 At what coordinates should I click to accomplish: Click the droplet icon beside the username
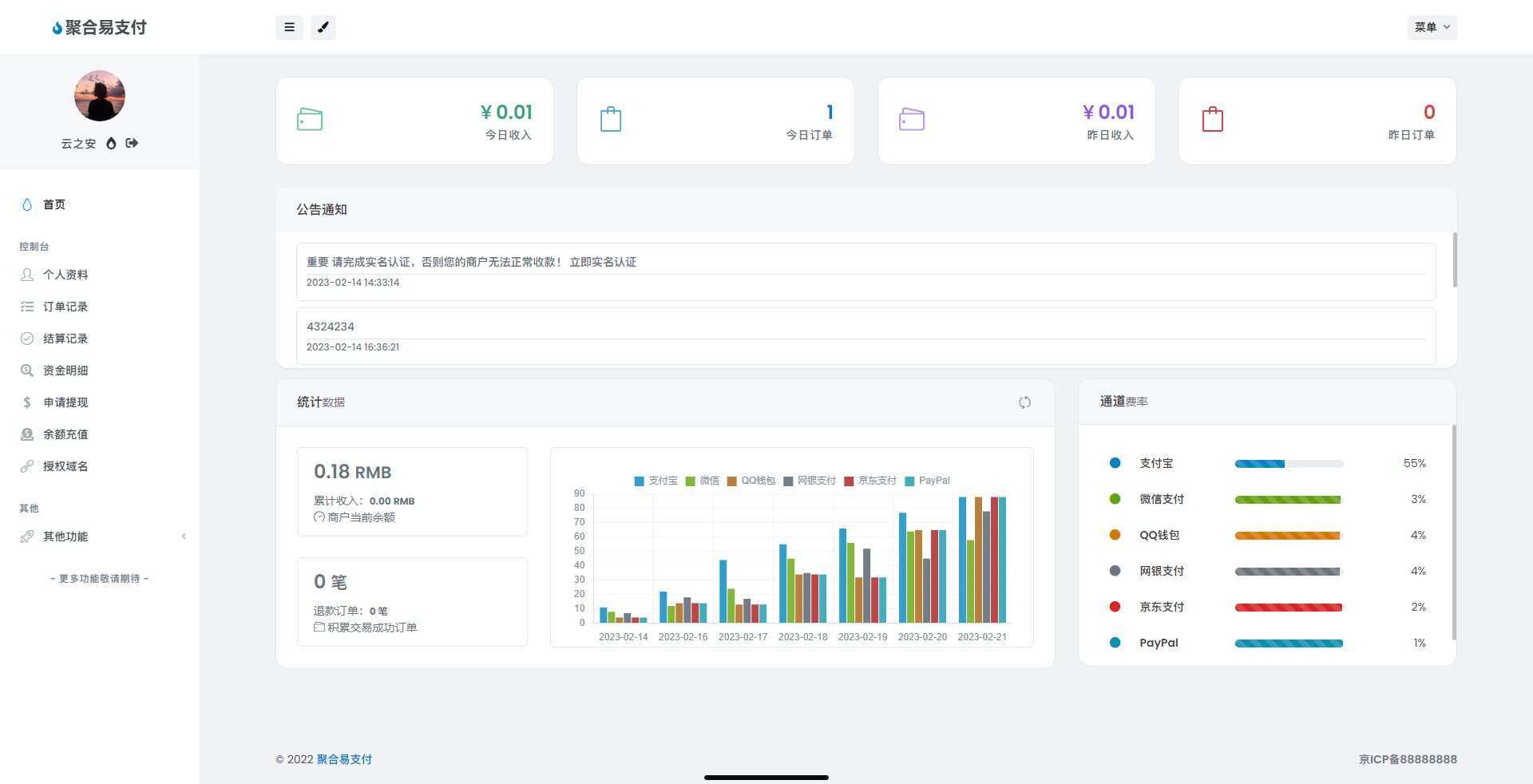tap(111, 143)
